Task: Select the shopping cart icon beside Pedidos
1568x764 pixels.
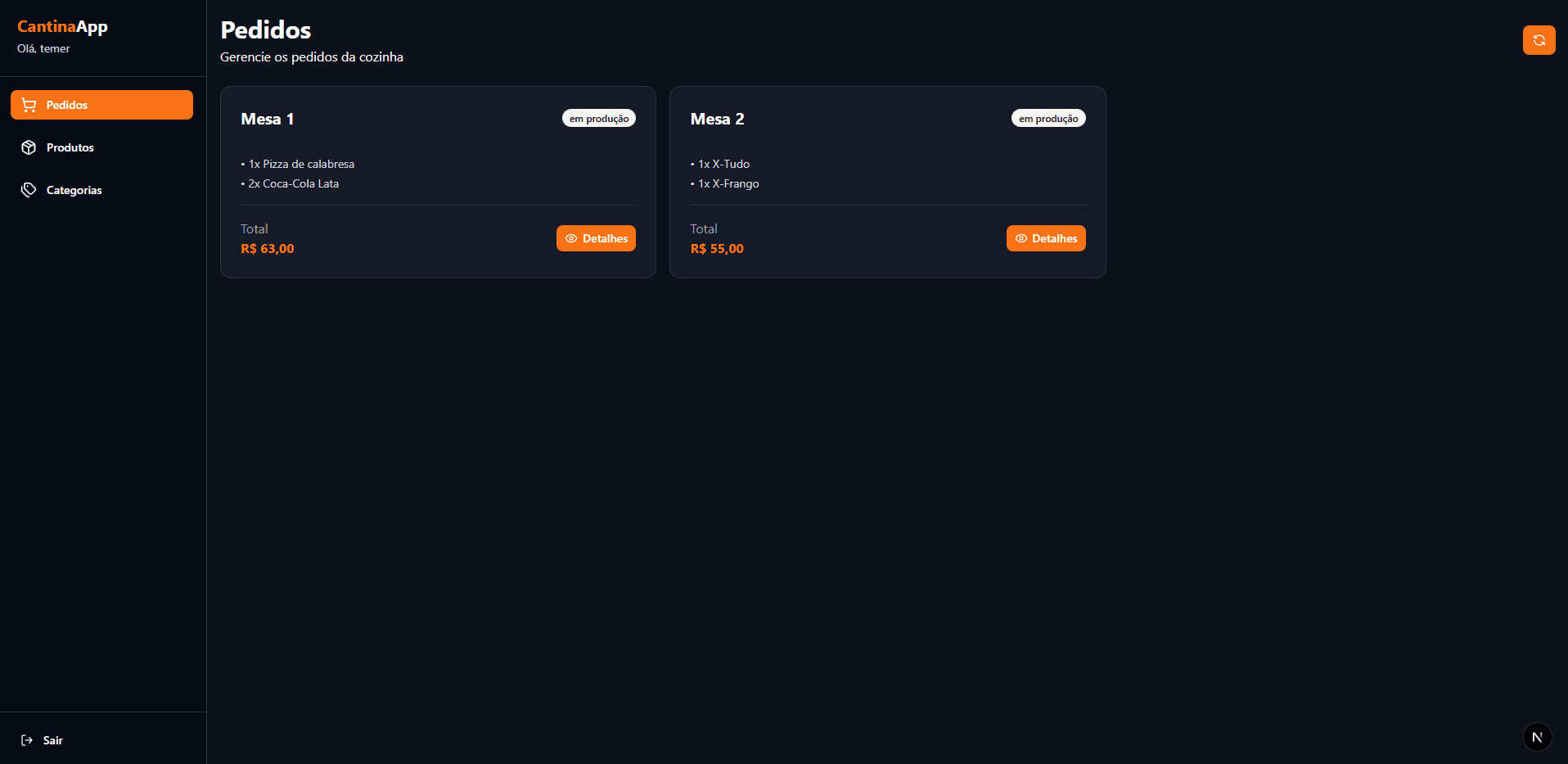Action: click(x=29, y=105)
